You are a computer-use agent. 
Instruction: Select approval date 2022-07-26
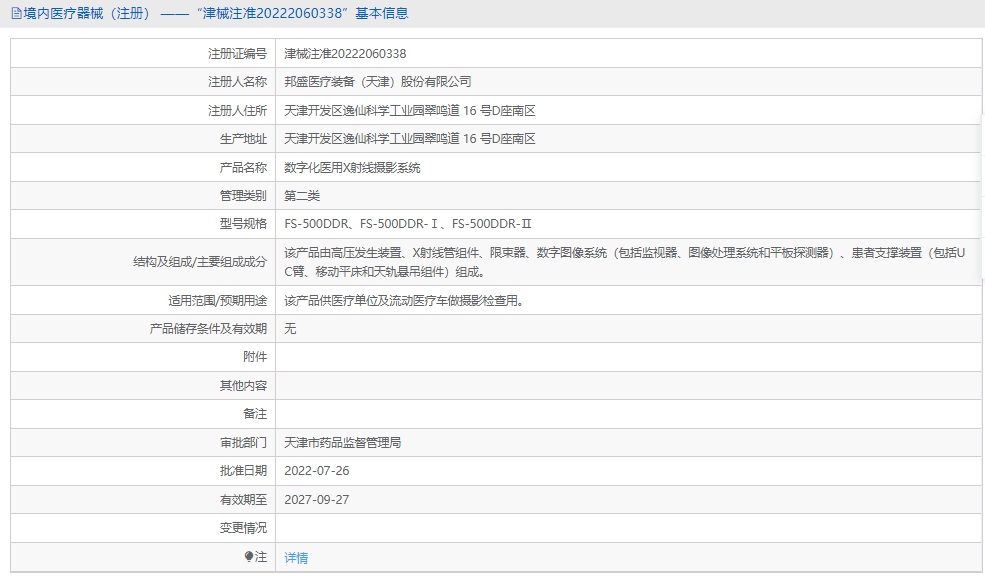[317, 471]
